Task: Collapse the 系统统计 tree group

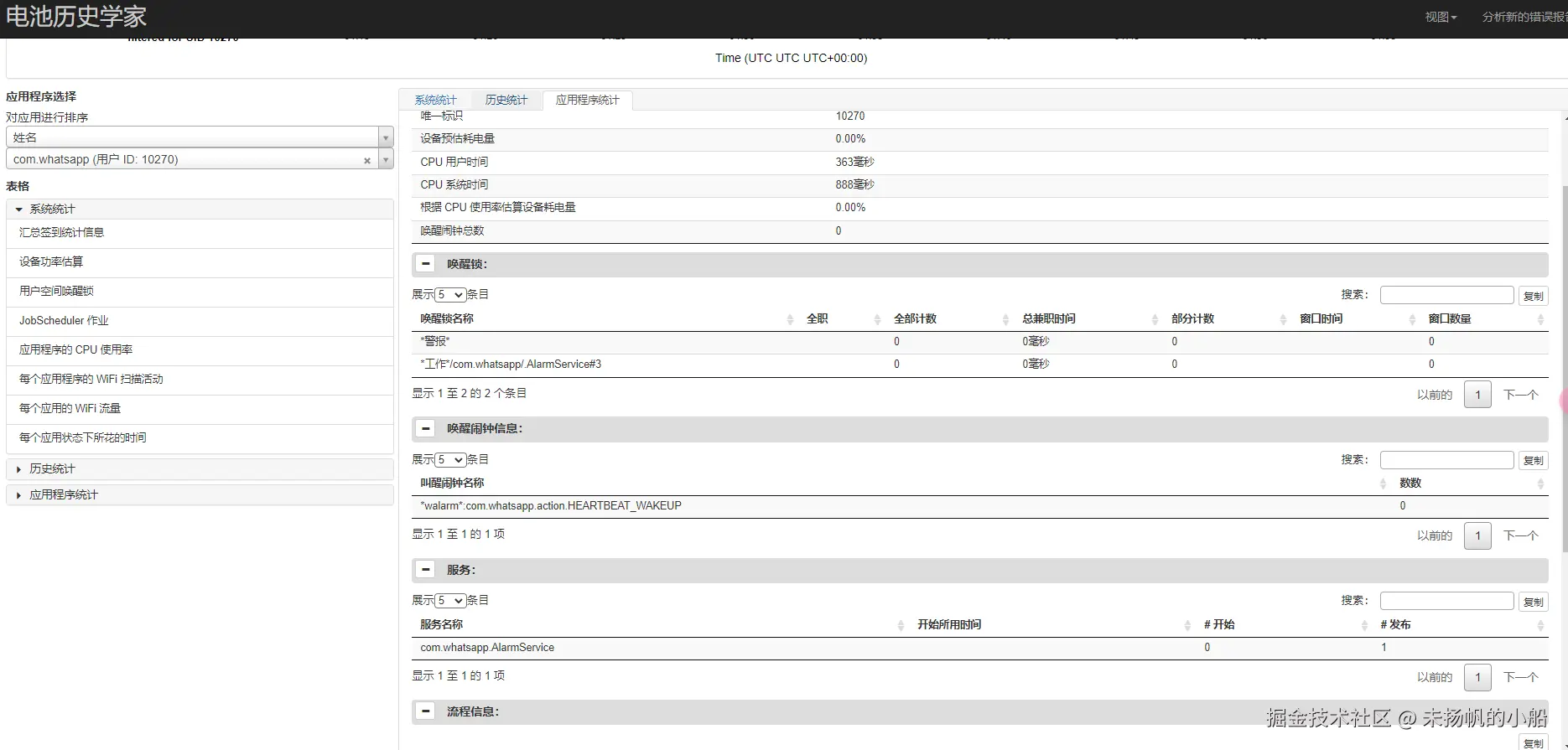Action: [200, 209]
